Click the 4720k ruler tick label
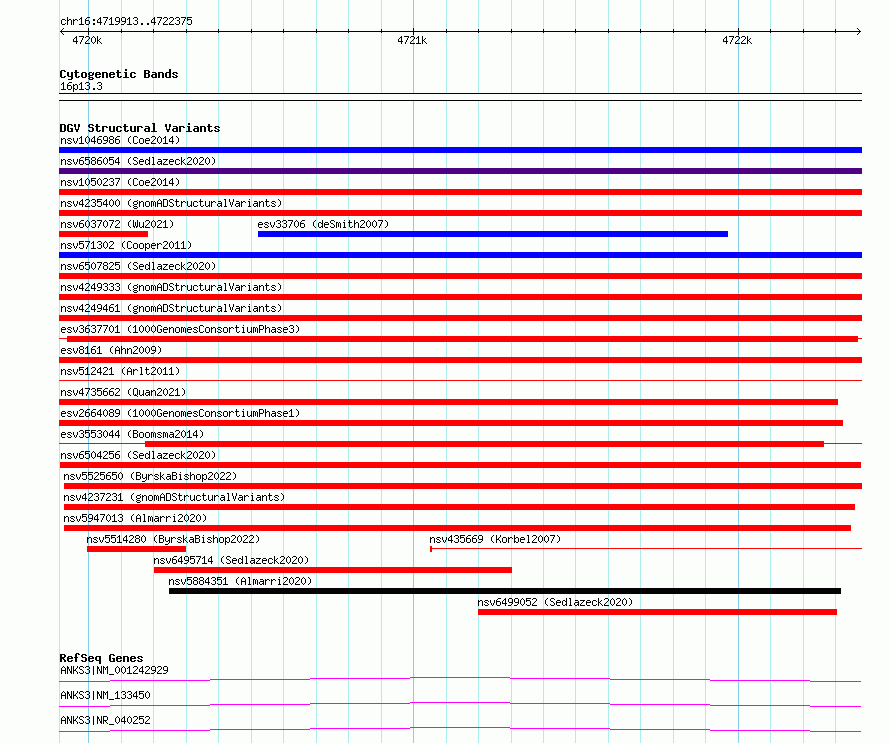 click(87, 40)
